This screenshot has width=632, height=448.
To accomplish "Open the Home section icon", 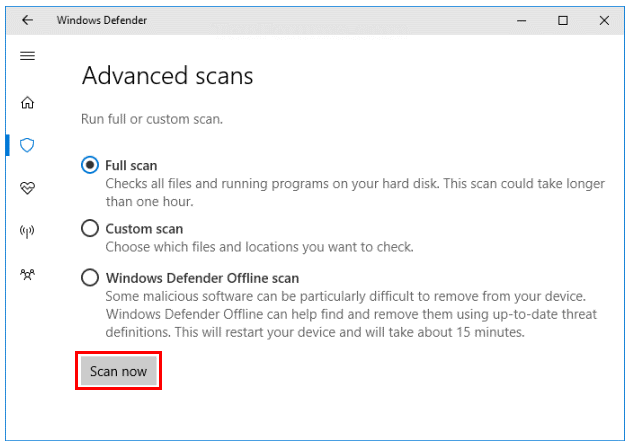I will click(27, 103).
